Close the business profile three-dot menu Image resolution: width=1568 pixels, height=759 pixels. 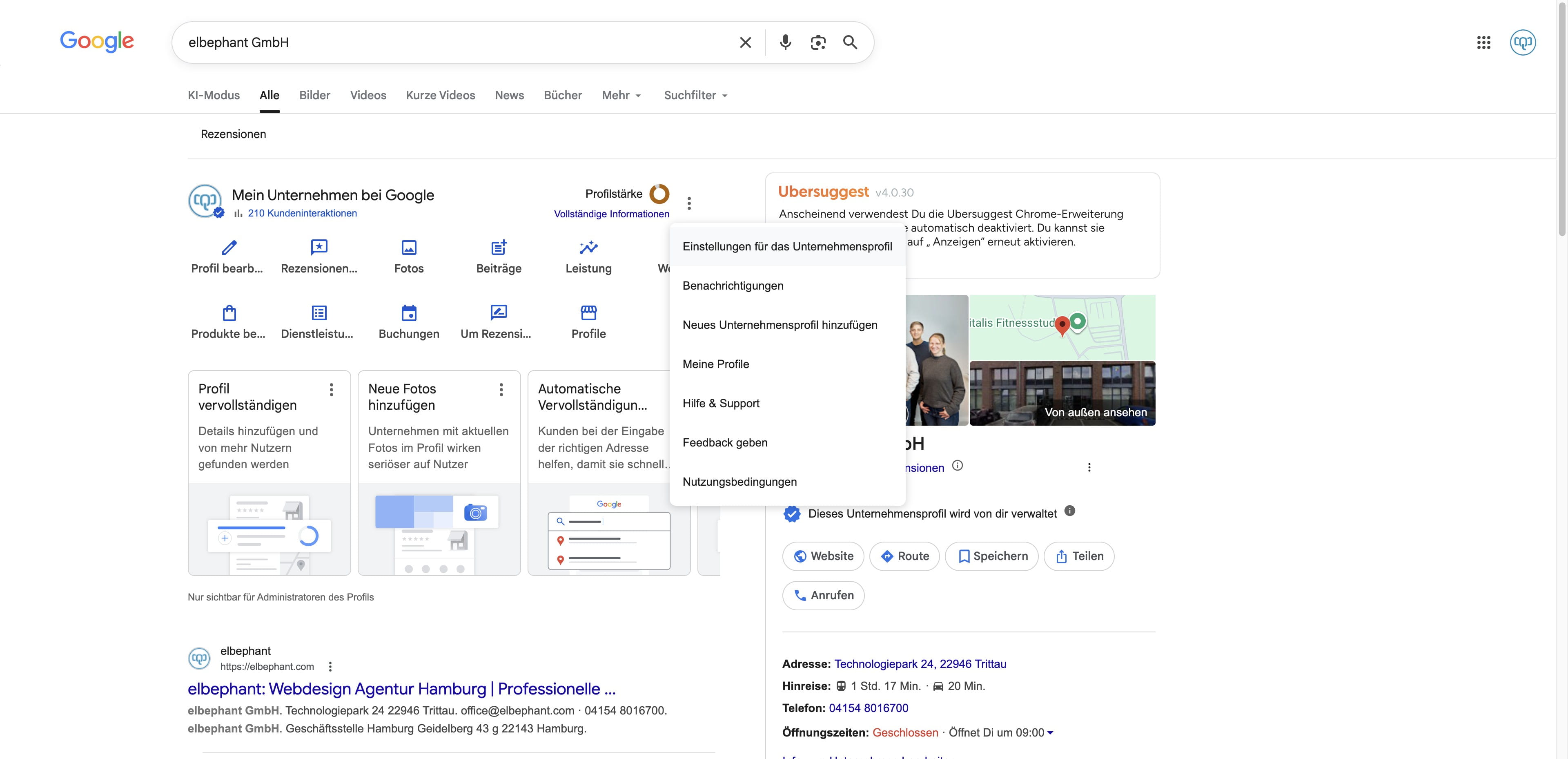point(689,203)
